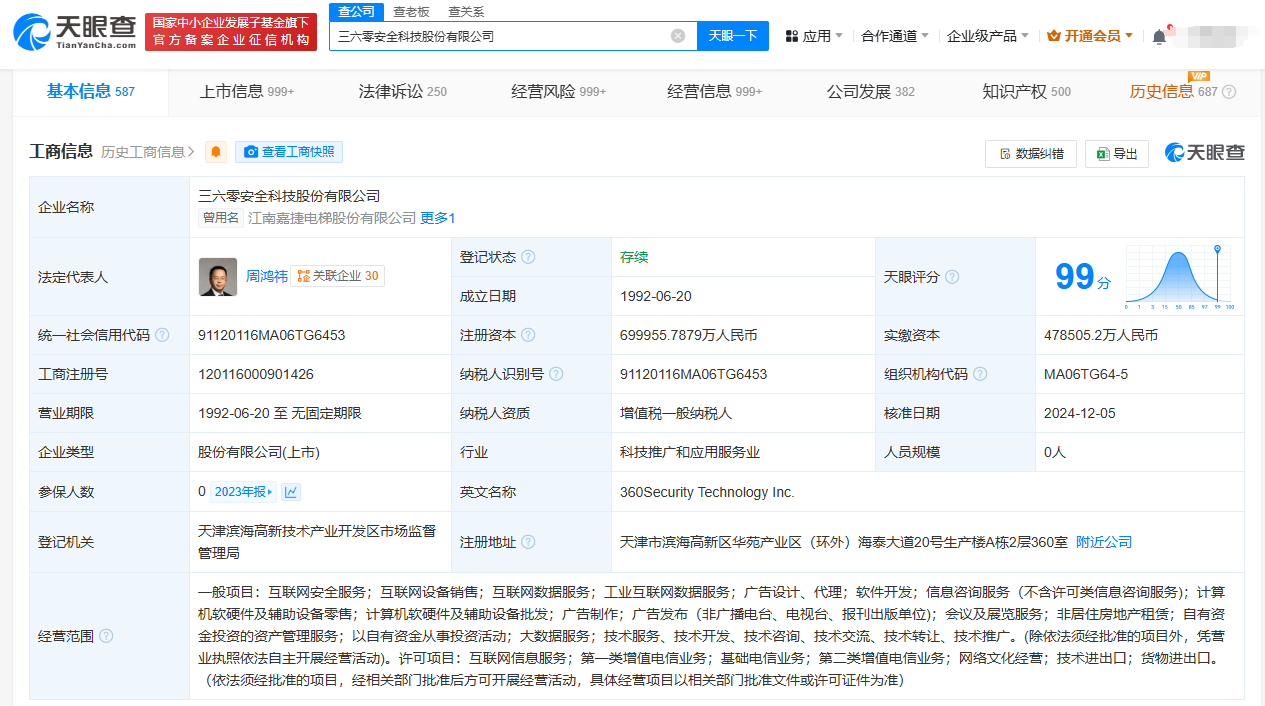The image size is (1265, 706).
Task: Click the 天眼一下 search button
Action: [733, 36]
